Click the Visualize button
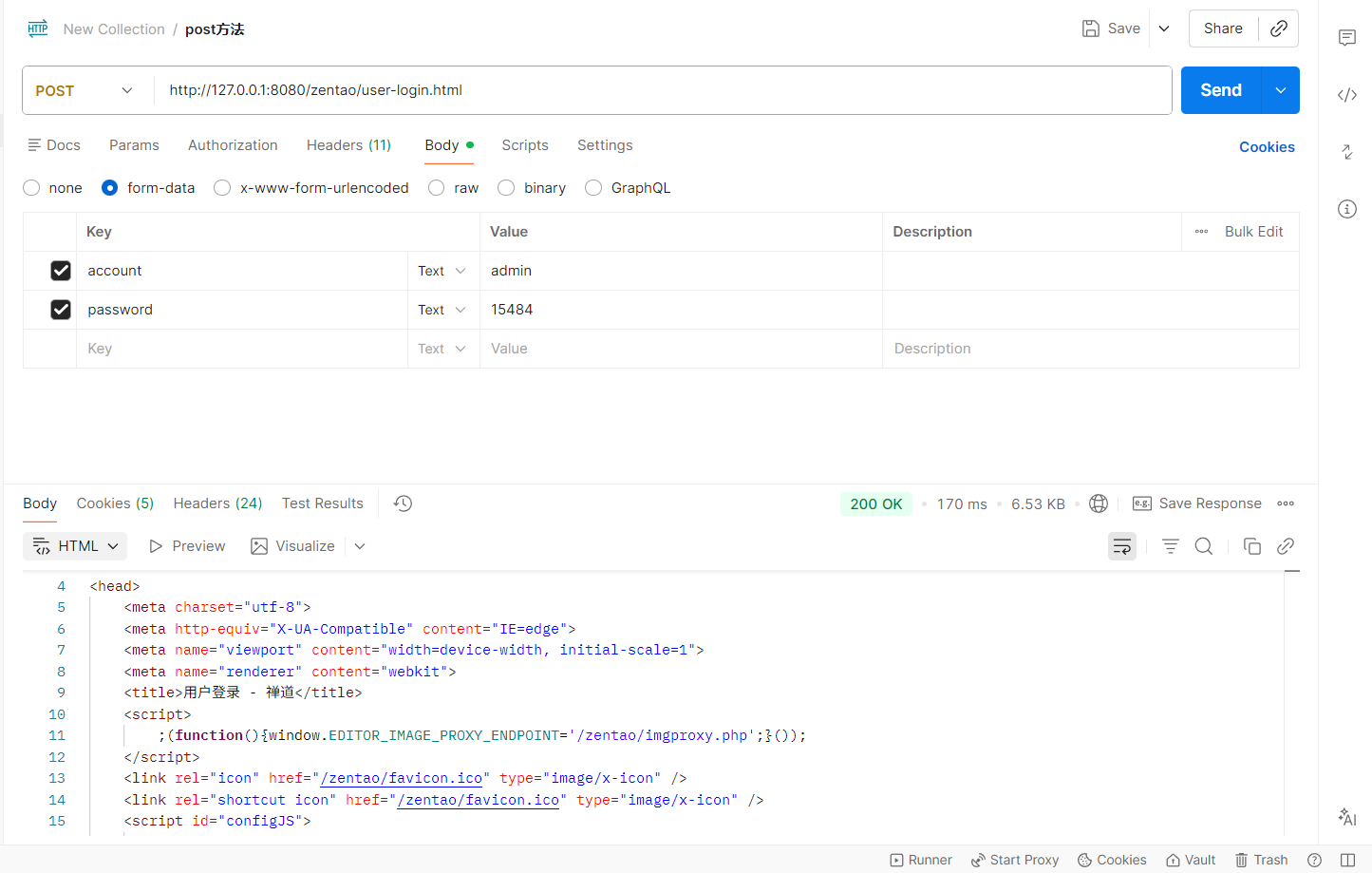The image size is (1372, 873). tap(292, 546)
